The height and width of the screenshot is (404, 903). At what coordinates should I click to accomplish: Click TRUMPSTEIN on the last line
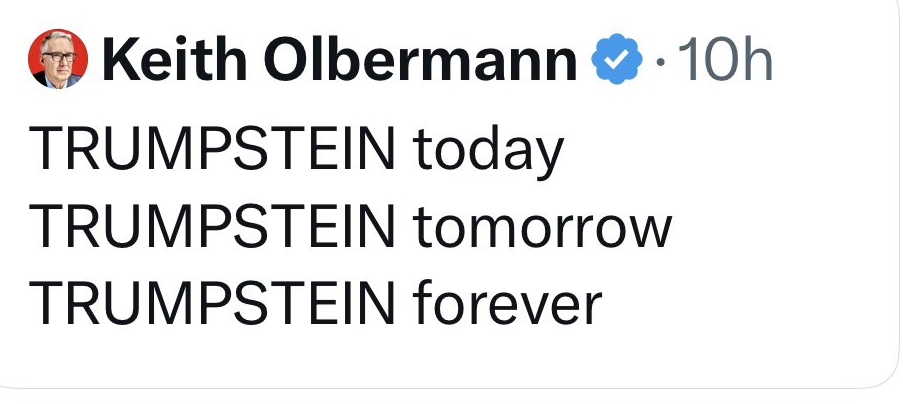pyautogui.click(x=212, y=304)
